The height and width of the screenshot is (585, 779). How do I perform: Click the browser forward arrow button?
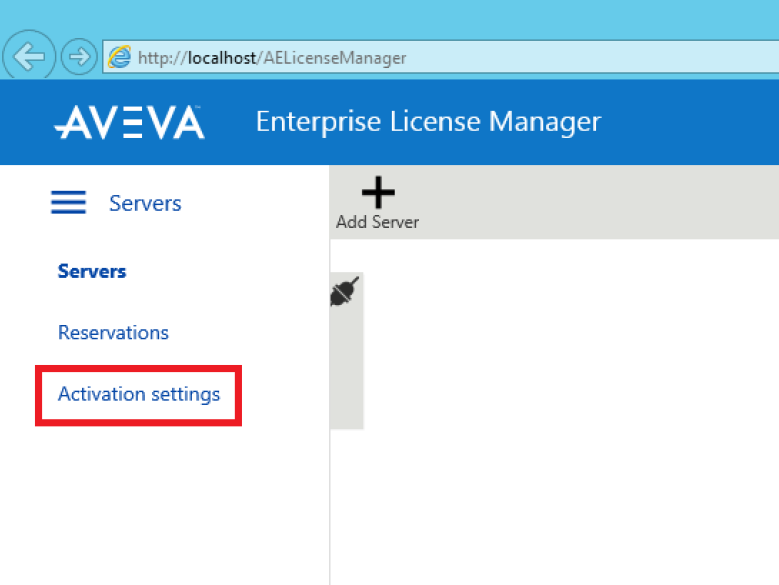(79, 57)
